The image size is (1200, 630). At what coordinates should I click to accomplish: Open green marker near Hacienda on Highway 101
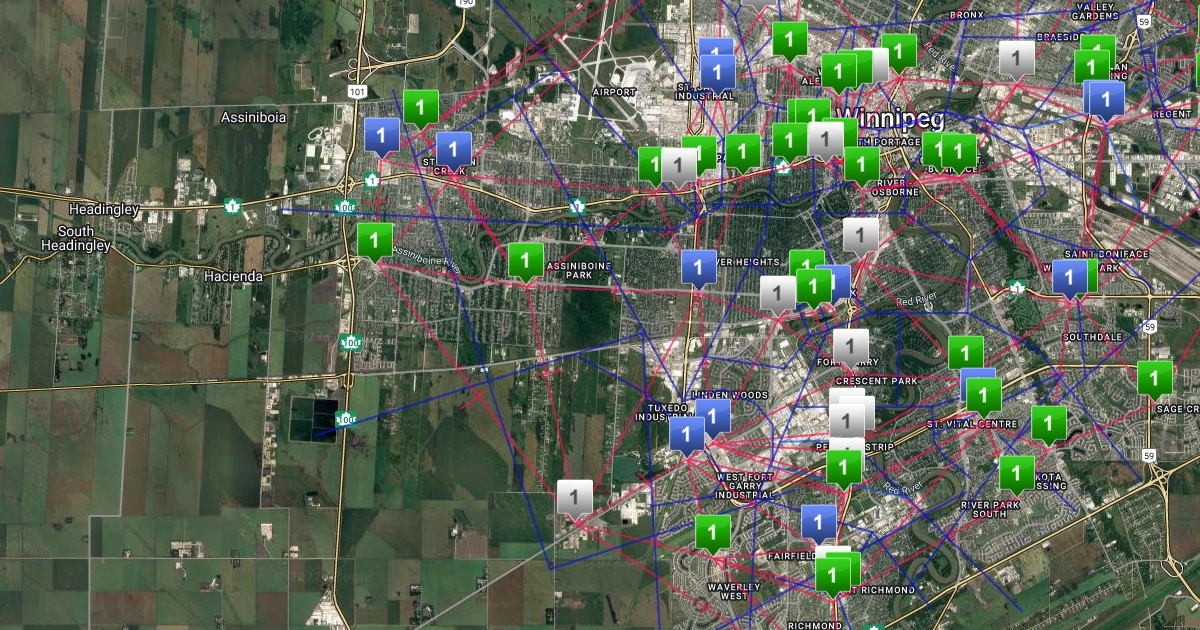375,240
